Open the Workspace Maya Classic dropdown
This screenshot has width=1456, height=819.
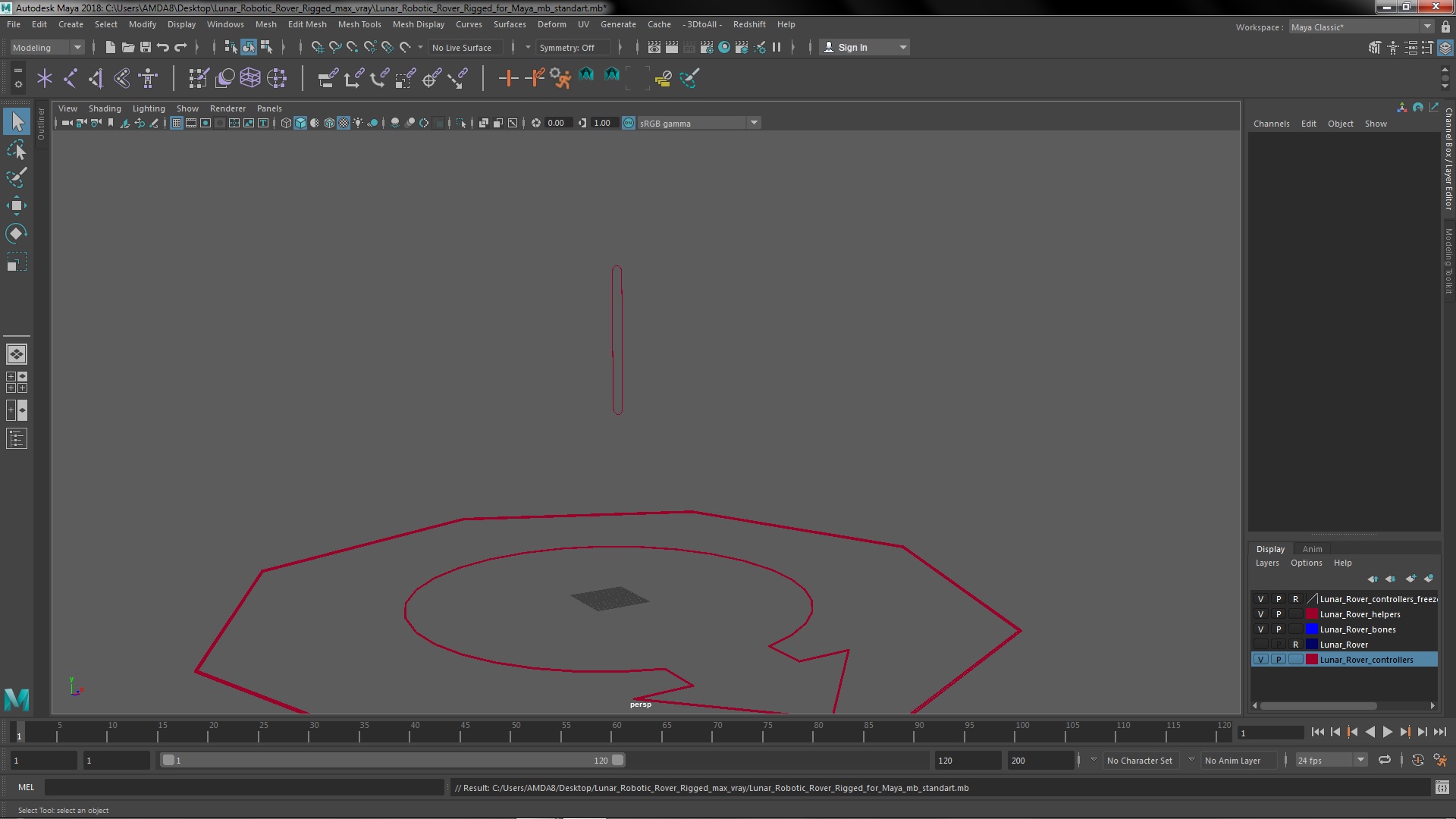coord(1361,27)
